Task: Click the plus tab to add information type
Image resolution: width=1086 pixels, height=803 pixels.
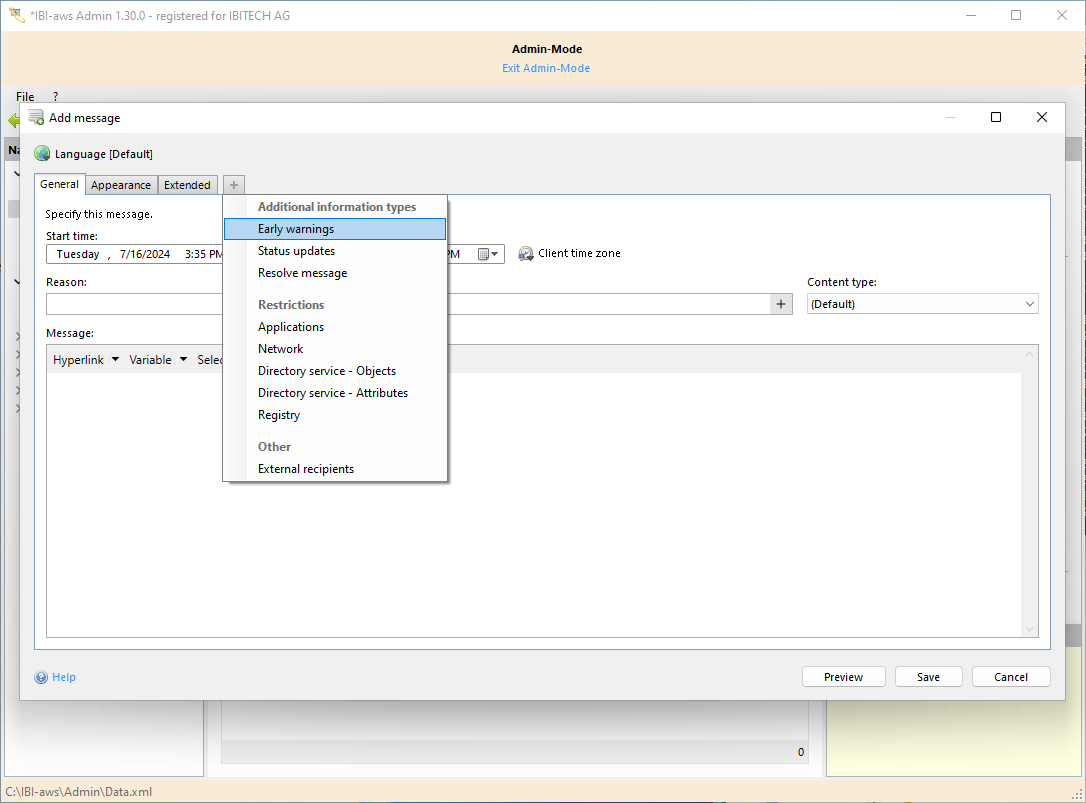Action: pyautogui.click(x=233, y=185)
